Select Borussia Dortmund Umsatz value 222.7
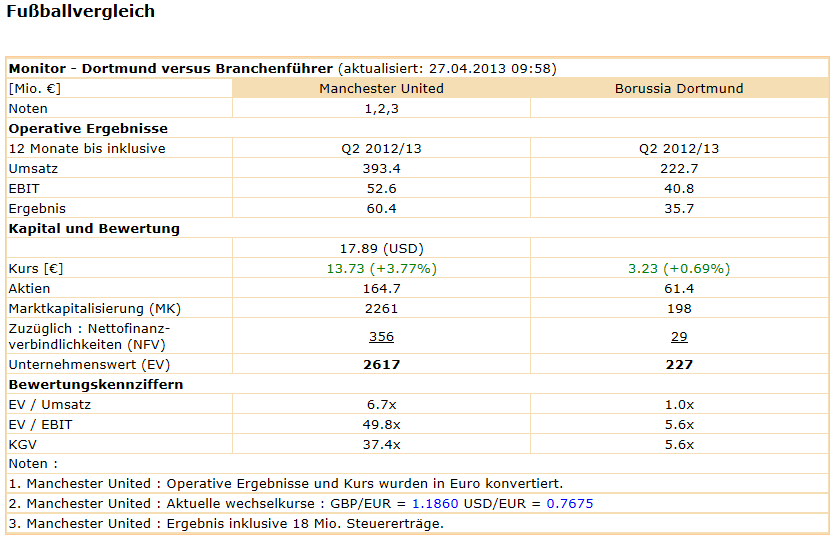Screen dimensions: 835x541 [x=679, y=169]
